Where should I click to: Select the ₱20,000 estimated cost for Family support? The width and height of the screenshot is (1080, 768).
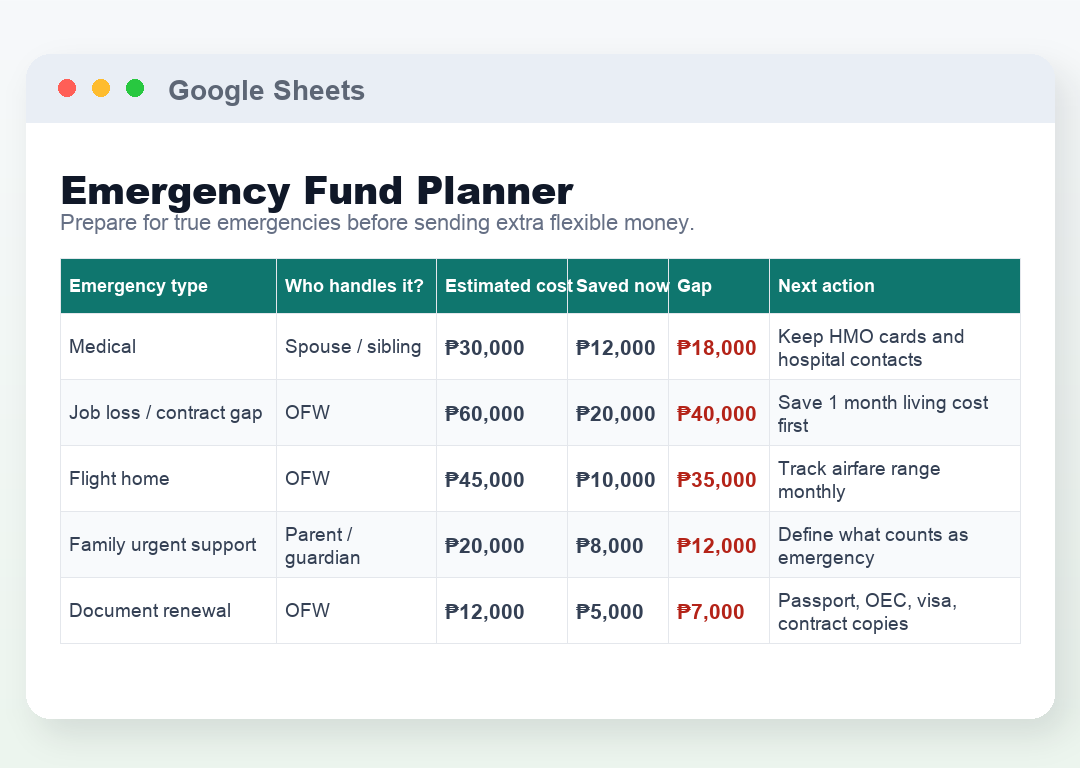click(x=502, y=545)
